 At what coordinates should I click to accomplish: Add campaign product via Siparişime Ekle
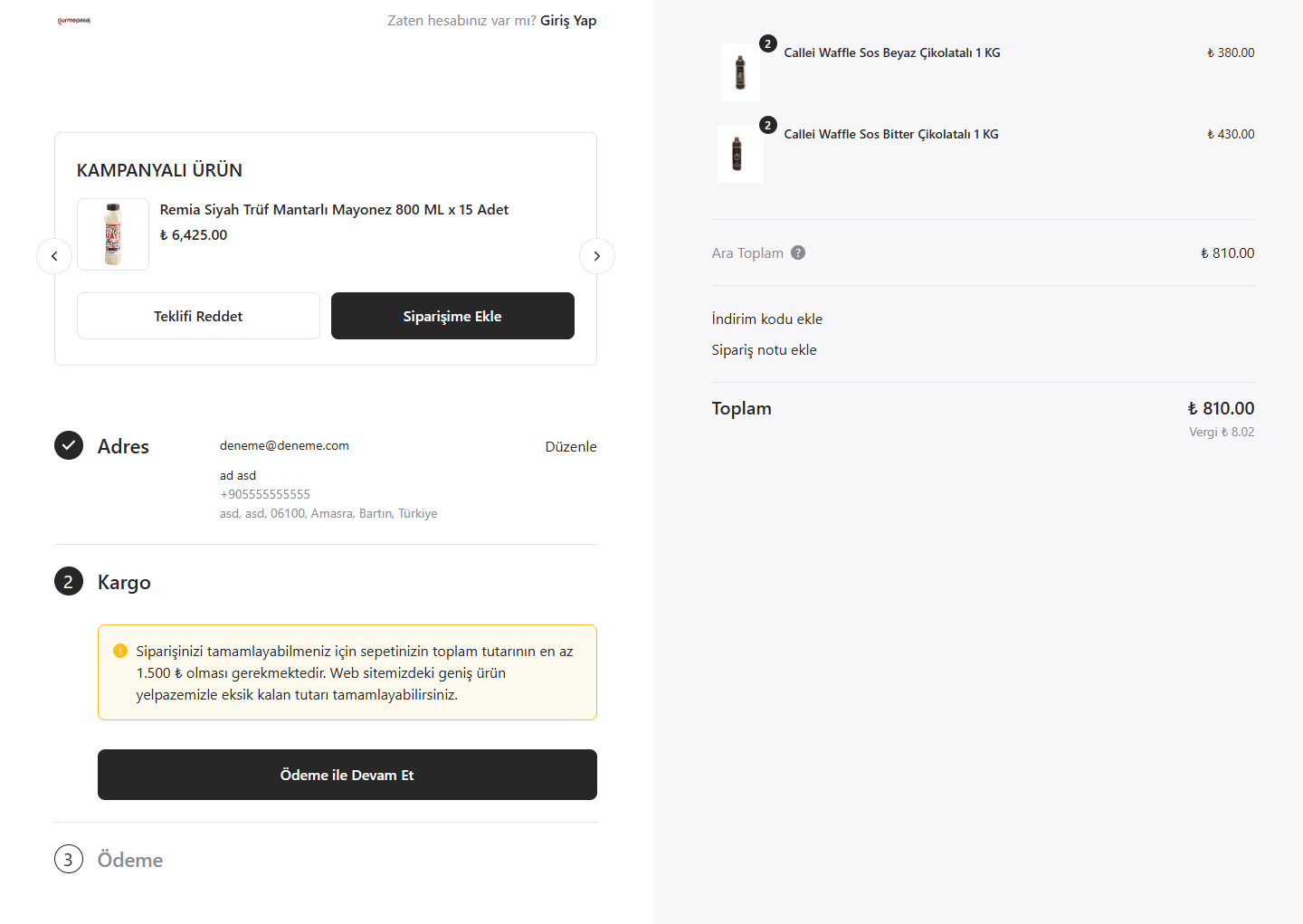452,316
